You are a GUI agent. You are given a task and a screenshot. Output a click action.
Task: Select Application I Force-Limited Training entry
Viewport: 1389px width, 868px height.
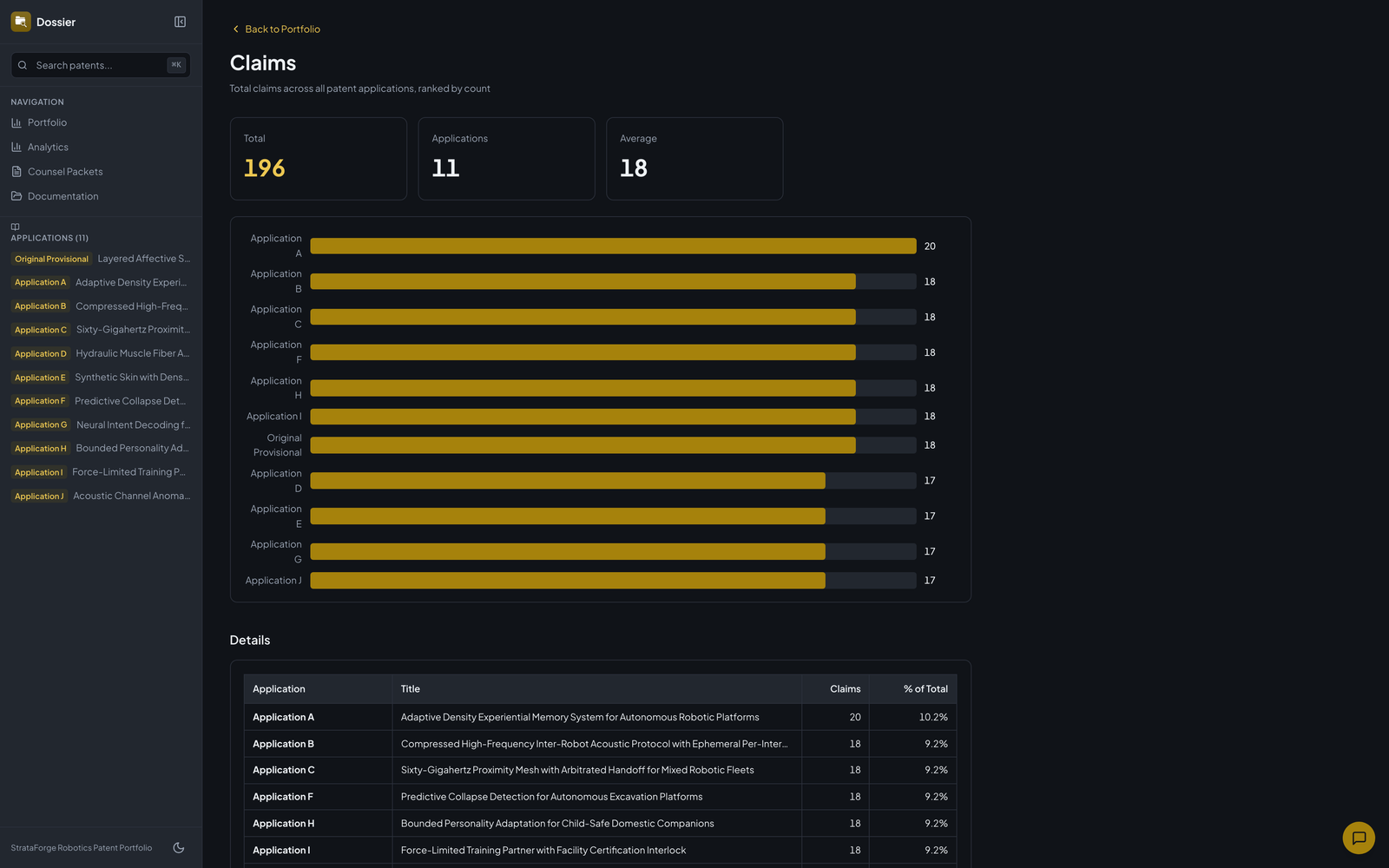coord(101,472)
